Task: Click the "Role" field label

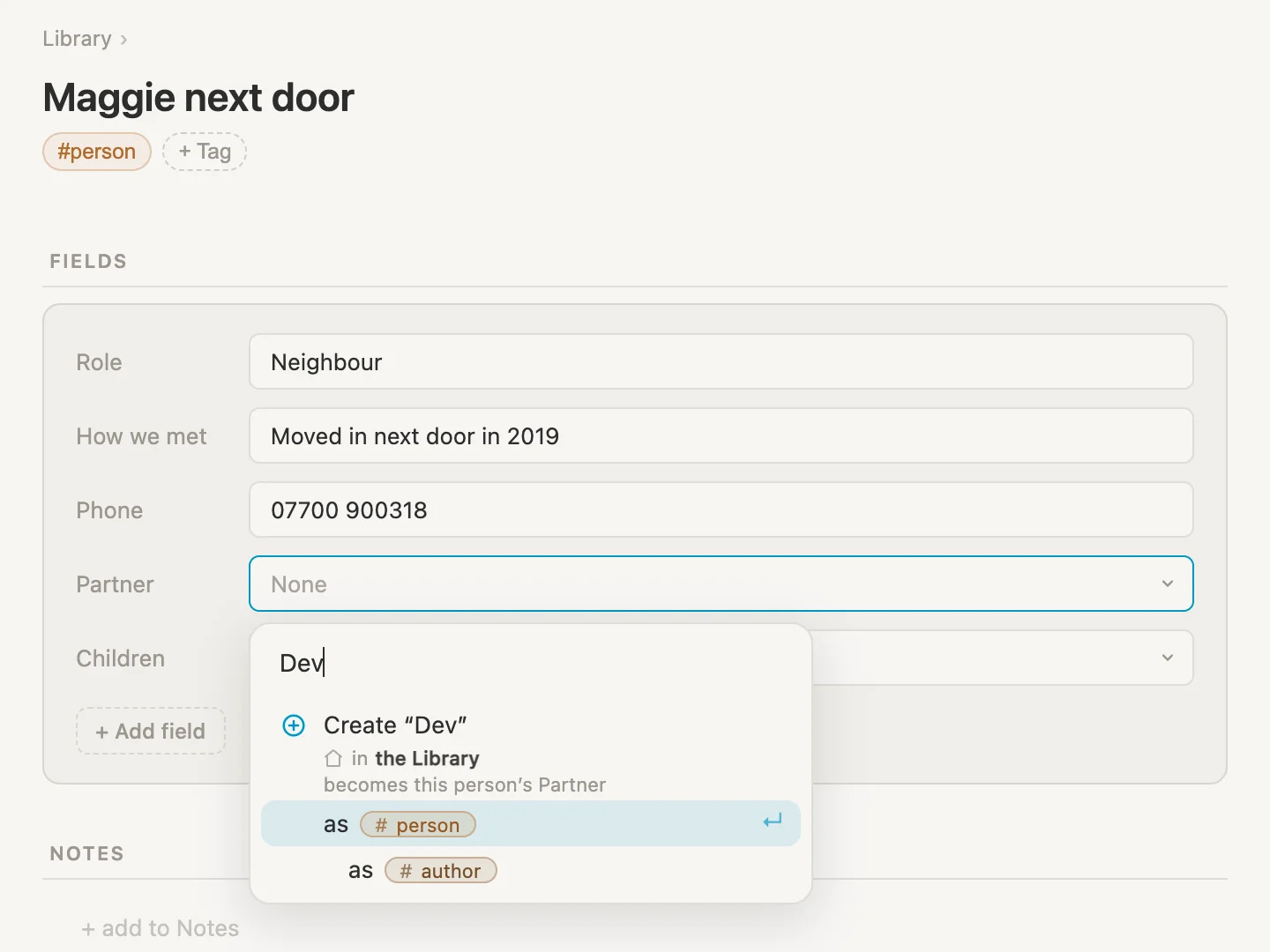Action: click(100, 362)
